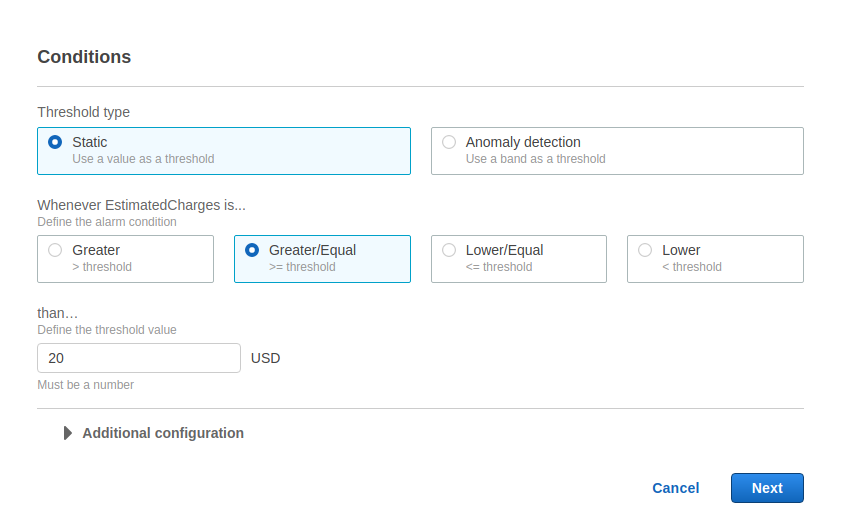Choose the Lower than threshold option
Image resolution: width=851 pixels, height=523 pixels.
point(645,250)
